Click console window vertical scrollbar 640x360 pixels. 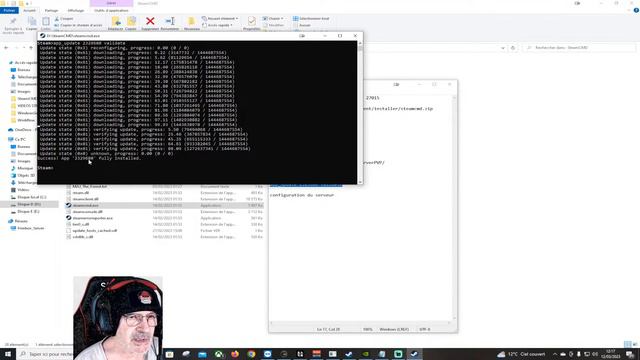(360, 112)
